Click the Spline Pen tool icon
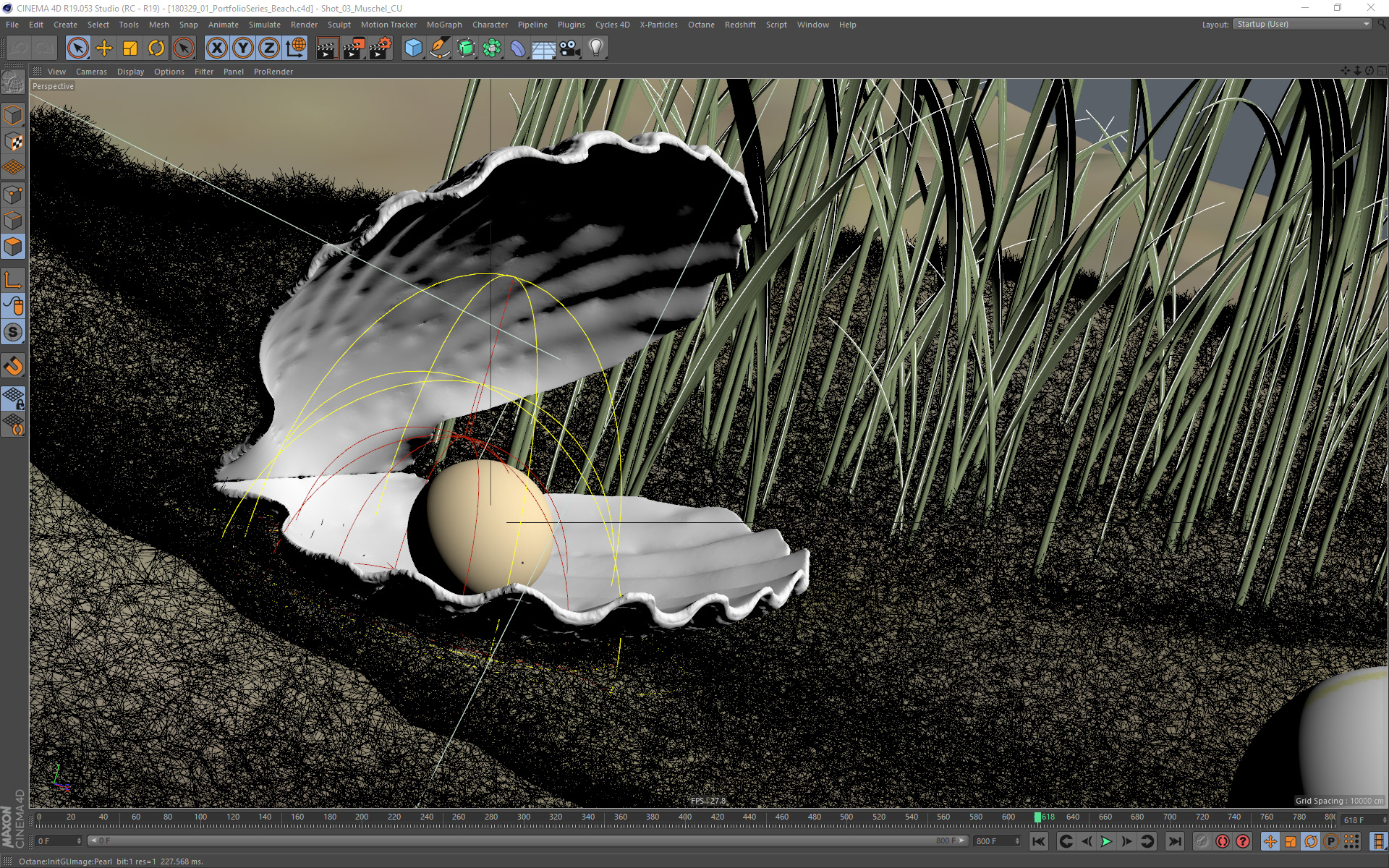The image size is (1389, 868). click(439, 48)
